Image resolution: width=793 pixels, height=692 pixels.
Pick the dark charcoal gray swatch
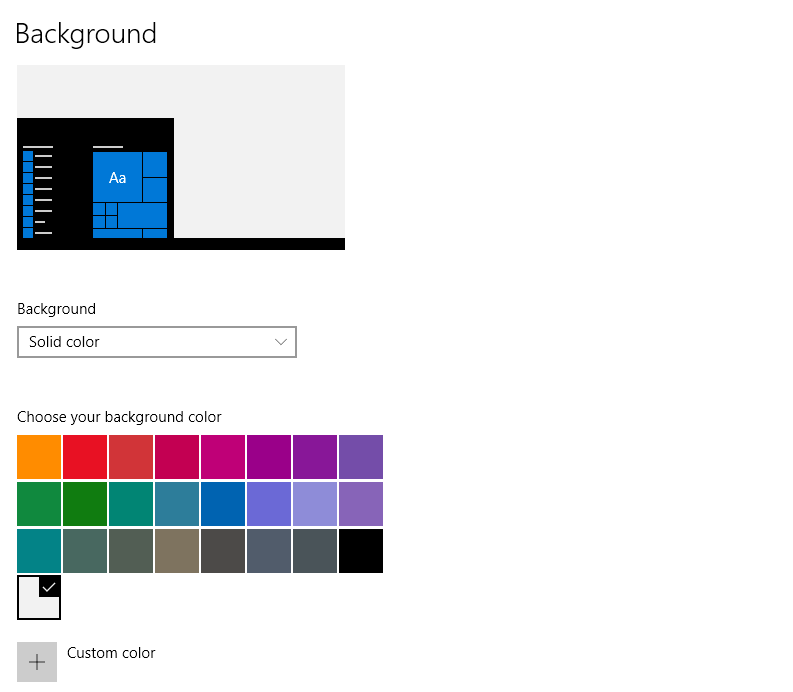point(223,551)
